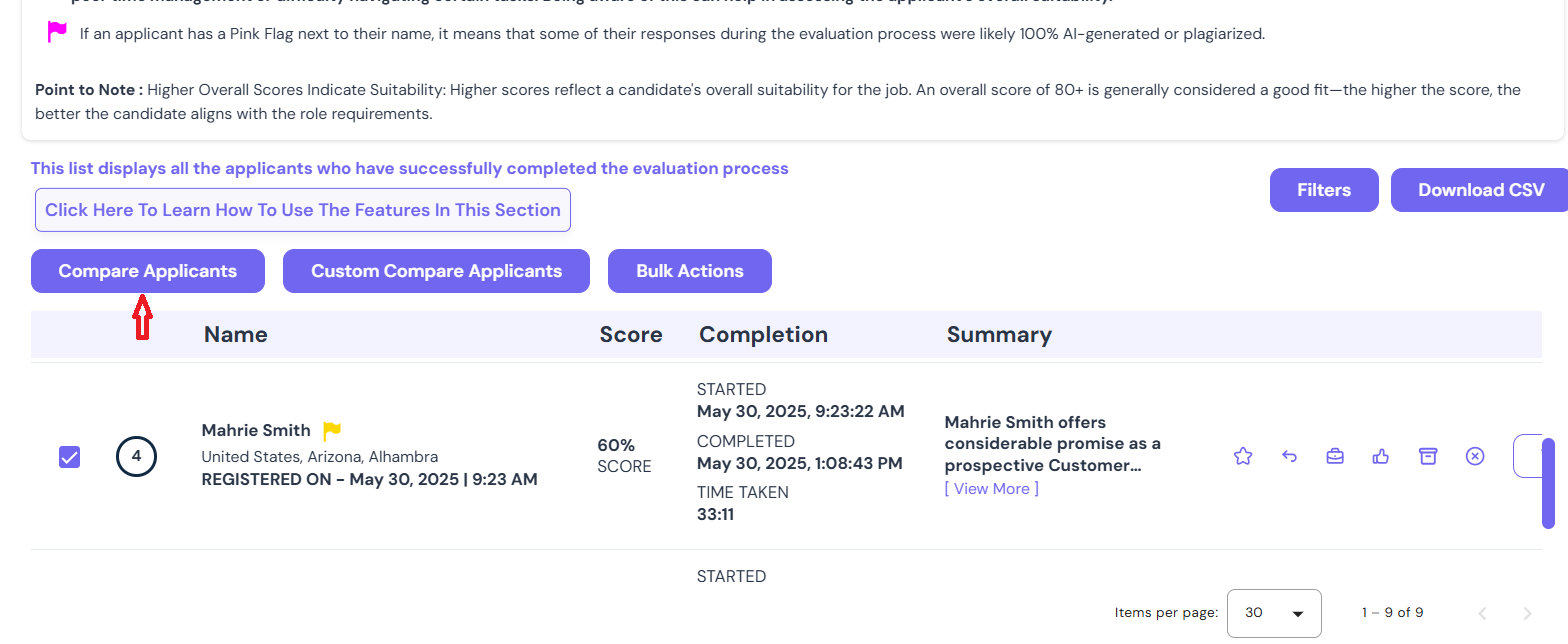
Task: Star Mahrie Smith as favorite
Action: point(1243,456)
